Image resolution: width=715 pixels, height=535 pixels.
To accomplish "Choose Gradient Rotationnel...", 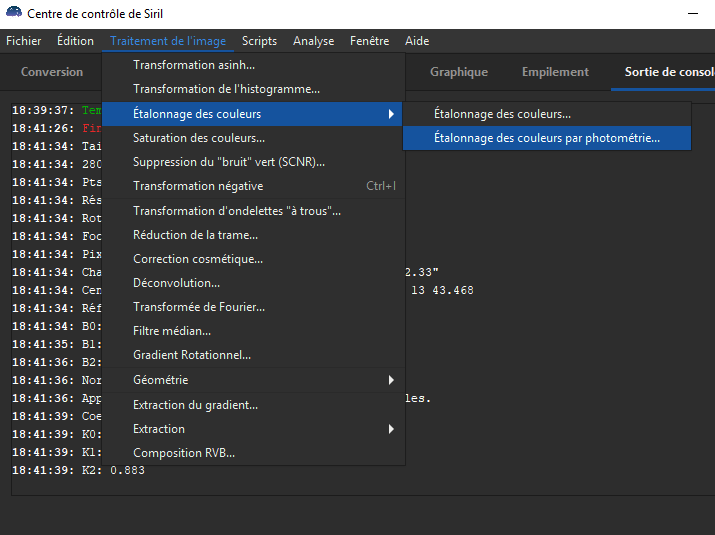I will (254, 355).
